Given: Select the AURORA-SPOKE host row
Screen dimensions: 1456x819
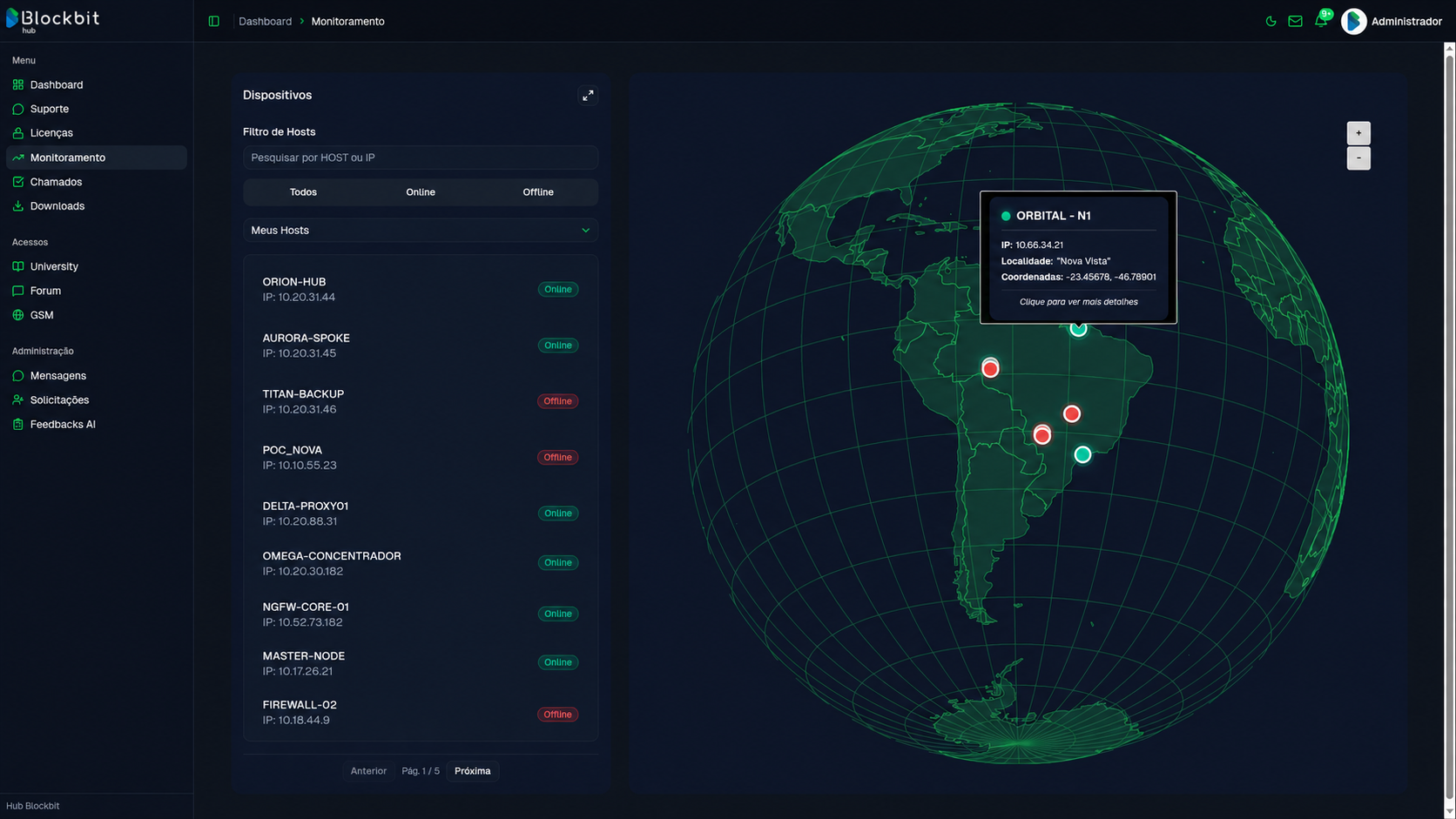Looking at the screenshot, I should click(x=421, y=346).
